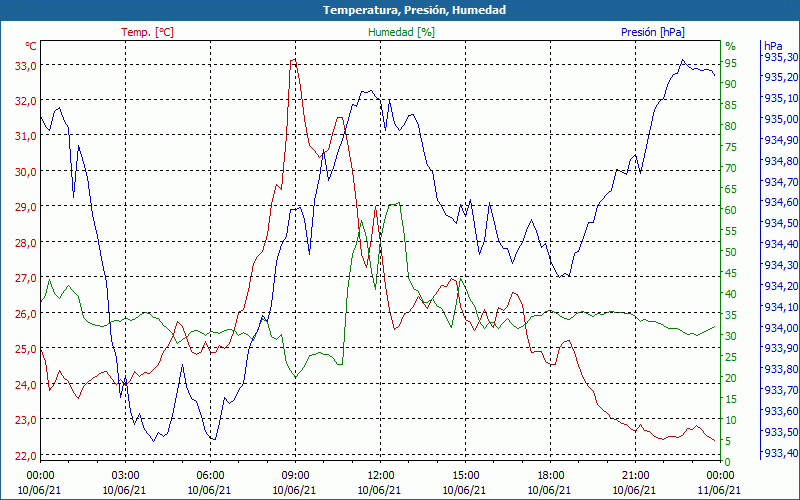Click the 33,0 temperature axis label
This screenshot has width=800, height=500.
[25, 66]
